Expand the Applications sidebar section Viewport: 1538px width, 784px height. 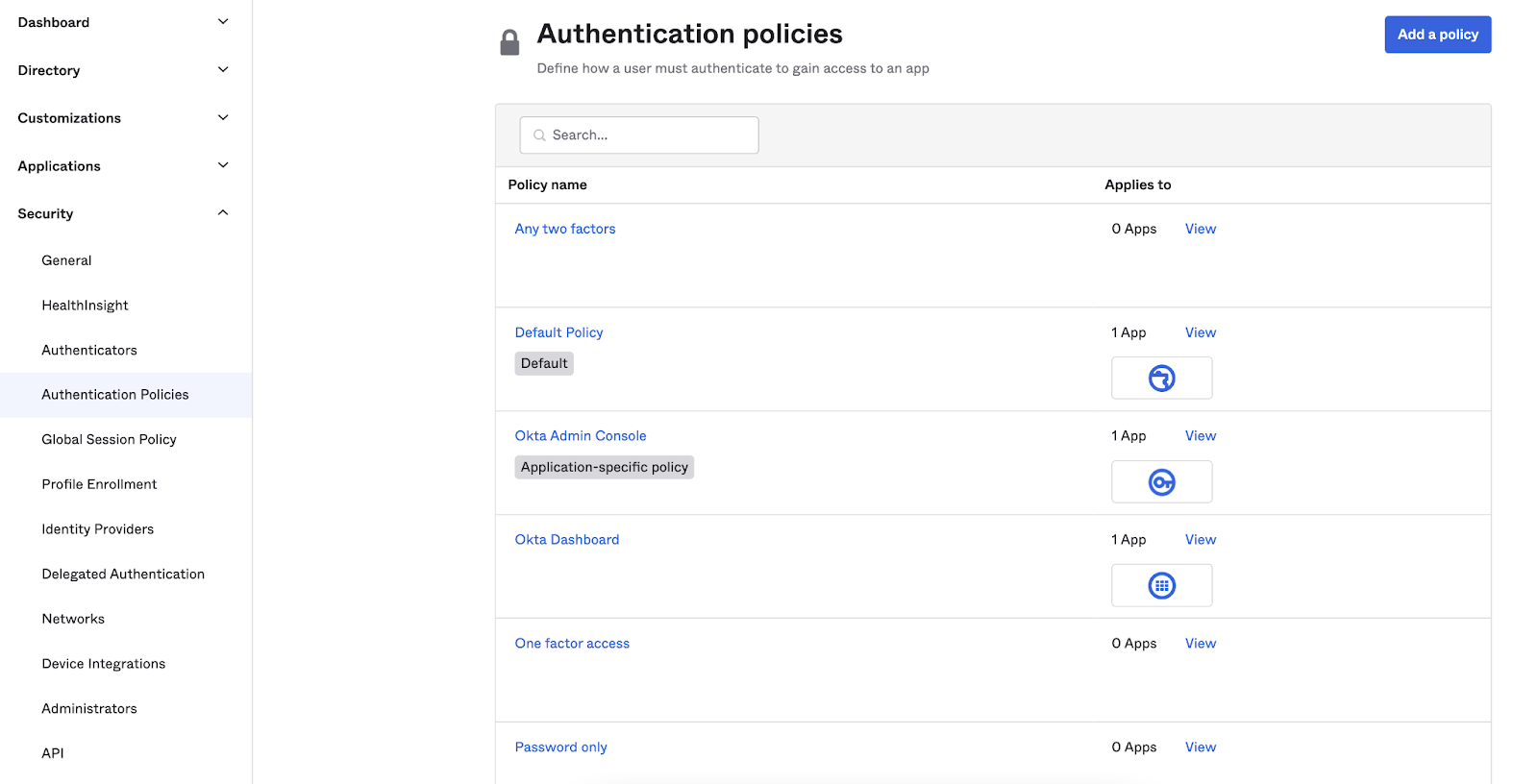point(223,166)
